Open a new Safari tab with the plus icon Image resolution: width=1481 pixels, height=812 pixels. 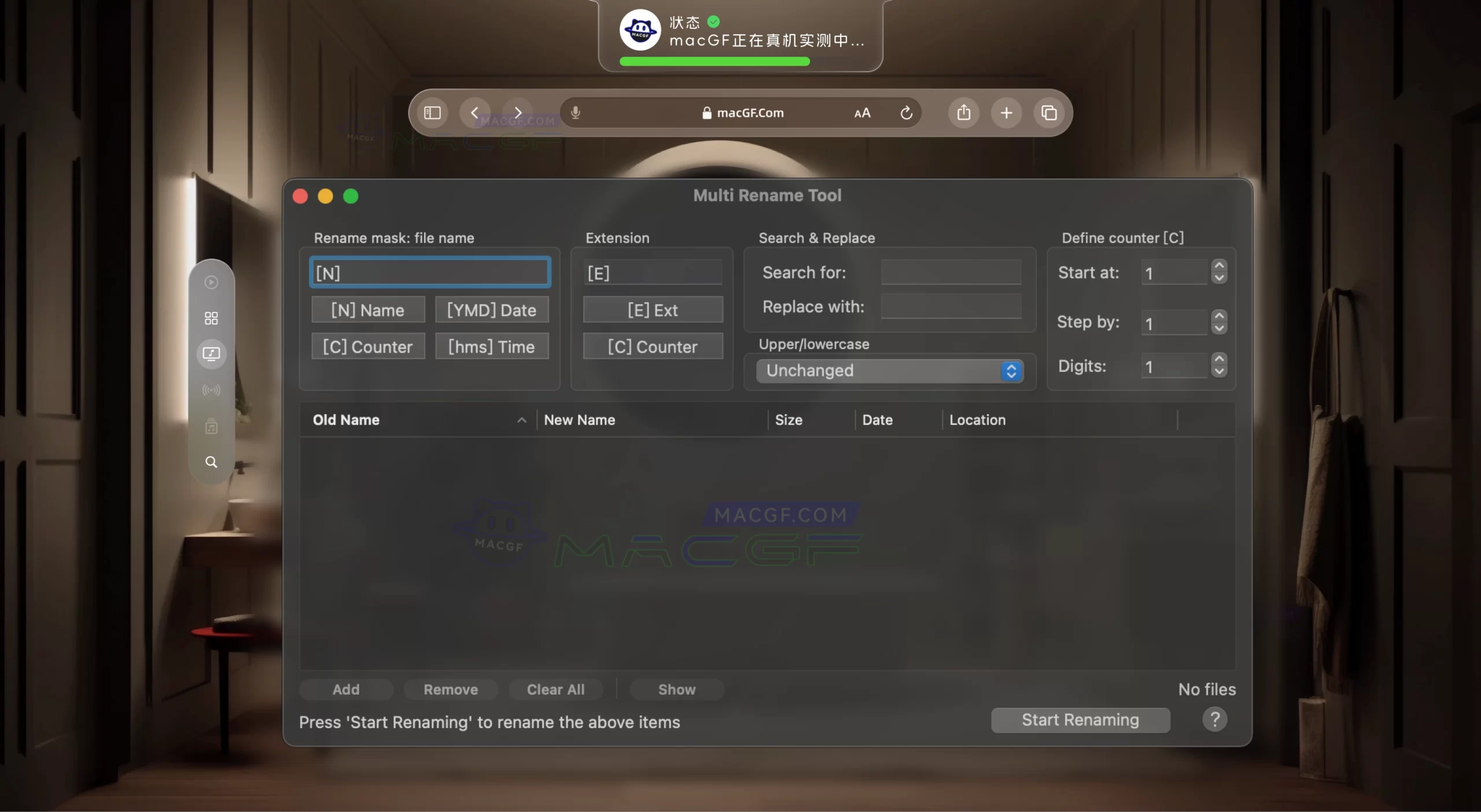pos(1006,113)
